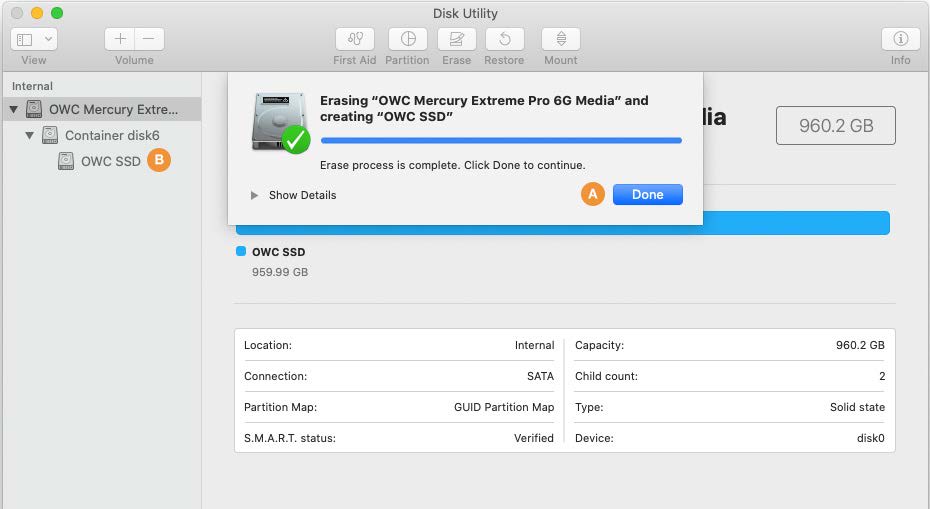Screen dimensions: 930x509
Task: Click the Restore toolbar icon
Action: click(504, 39)
